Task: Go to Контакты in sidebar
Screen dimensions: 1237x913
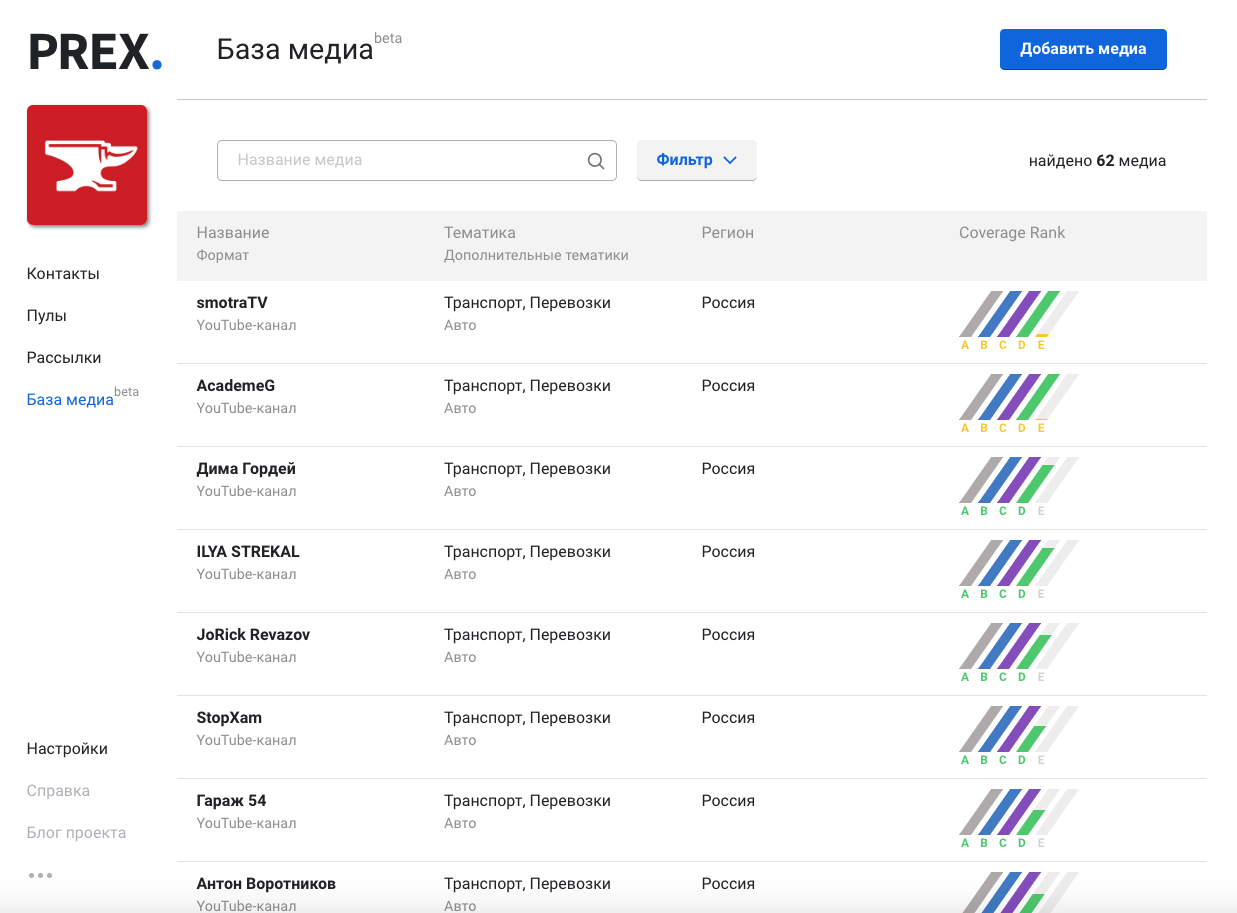Action: pos(63,274)
